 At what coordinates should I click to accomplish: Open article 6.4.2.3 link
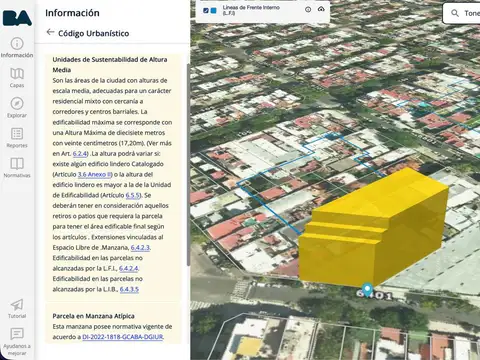140,248
